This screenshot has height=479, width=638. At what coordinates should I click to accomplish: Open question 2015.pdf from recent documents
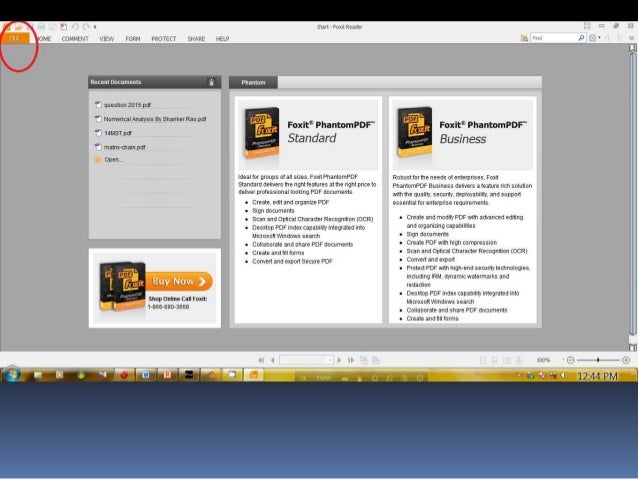[127, 105]
